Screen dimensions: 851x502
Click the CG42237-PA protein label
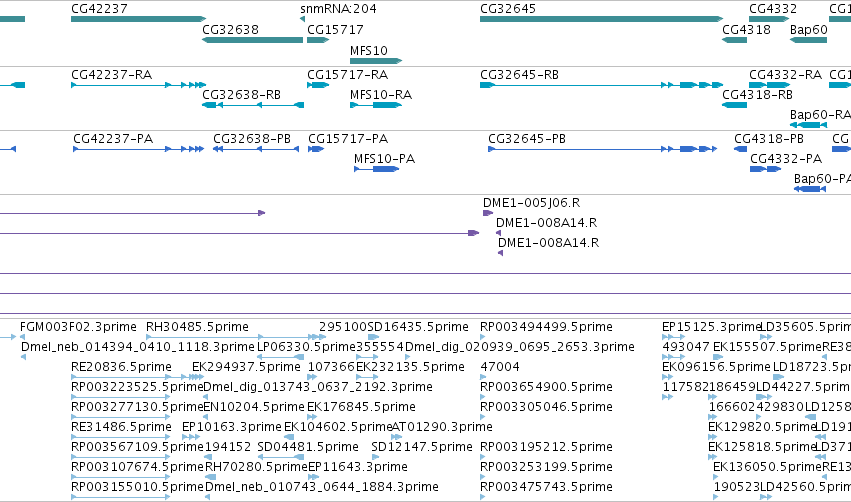point(113,138)
